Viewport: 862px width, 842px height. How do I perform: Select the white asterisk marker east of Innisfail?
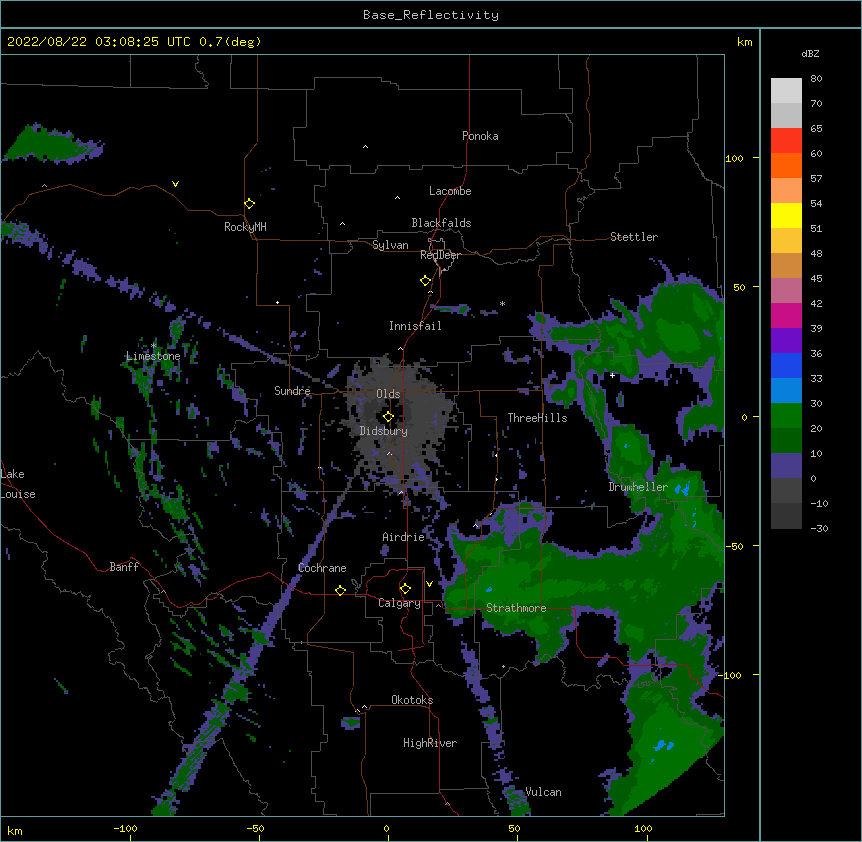click(502, 303)
